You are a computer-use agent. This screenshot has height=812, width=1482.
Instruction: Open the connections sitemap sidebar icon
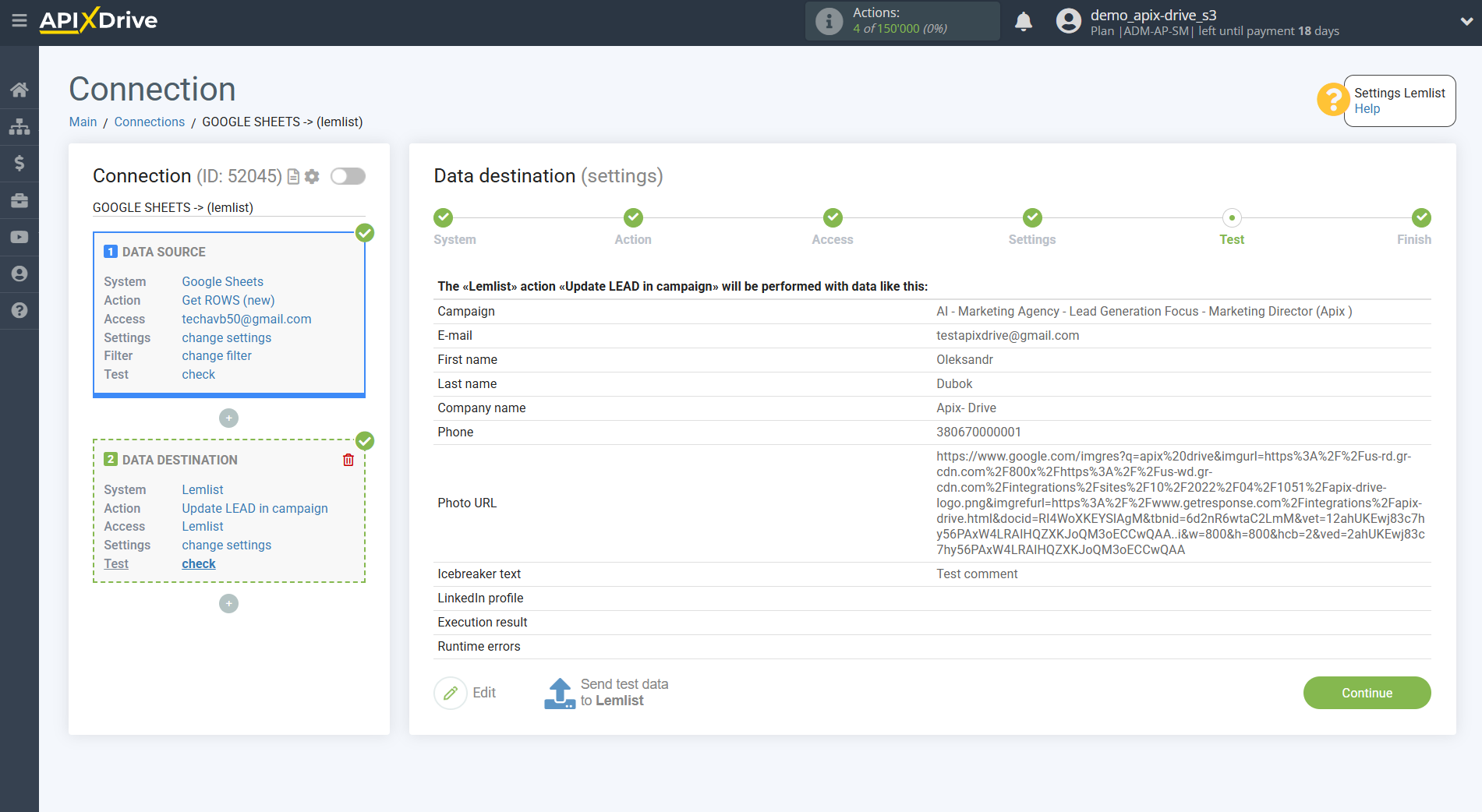[19, 126]
